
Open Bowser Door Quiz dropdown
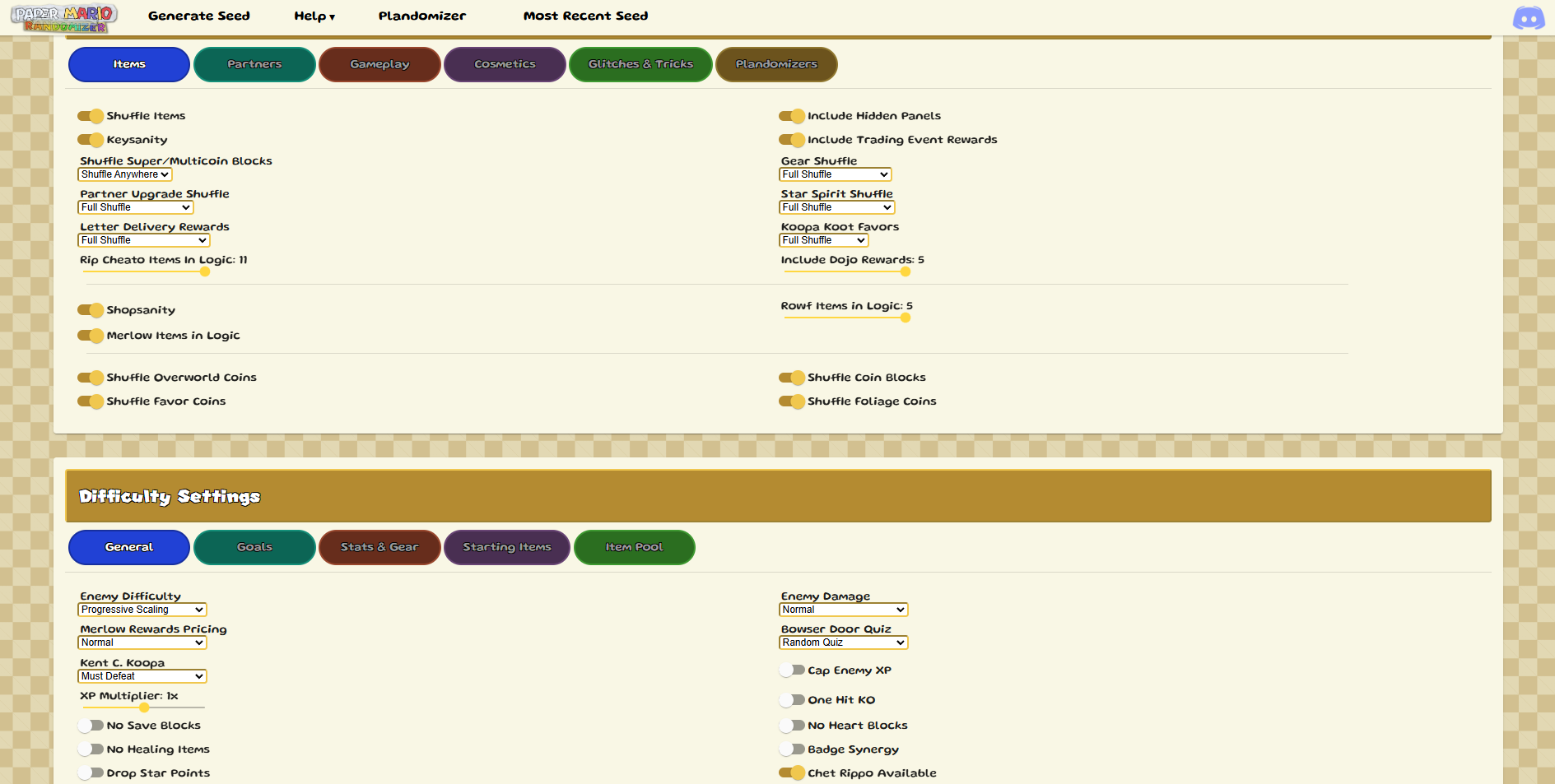[x=844, y=643]
